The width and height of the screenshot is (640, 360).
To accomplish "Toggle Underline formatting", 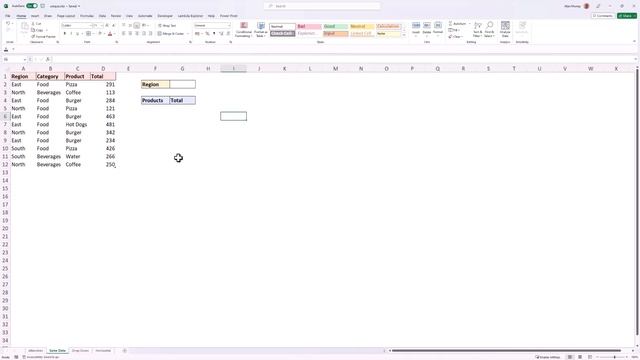I will click(77, 33).
